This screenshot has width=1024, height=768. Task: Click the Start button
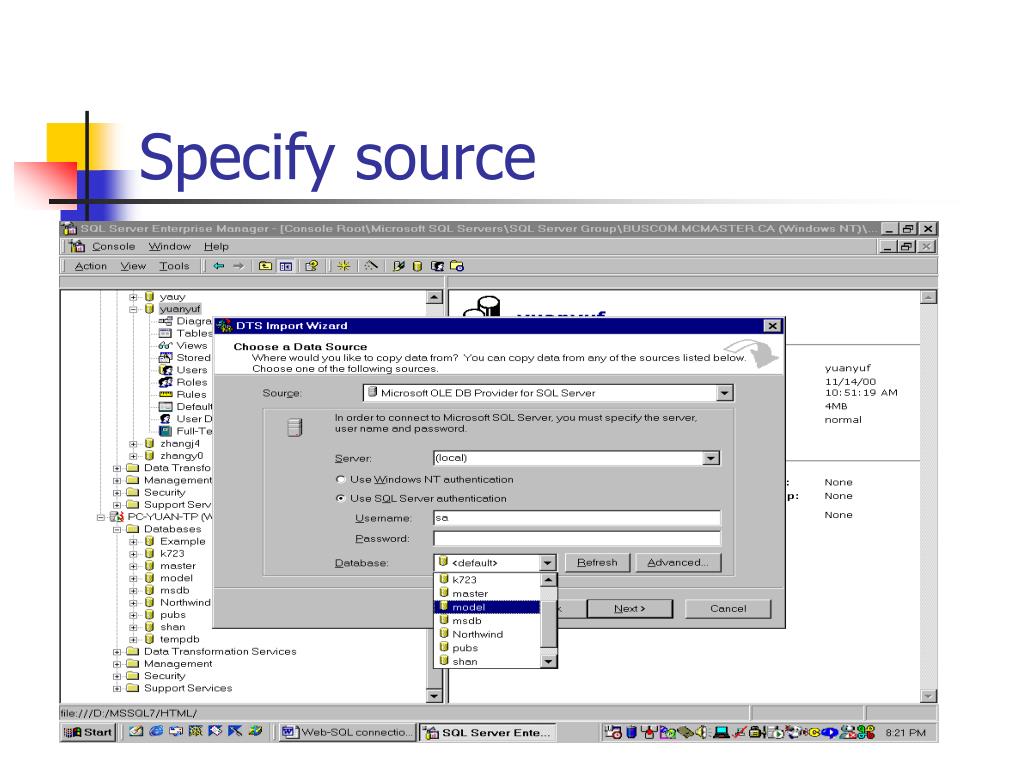[x=88, y=732]
